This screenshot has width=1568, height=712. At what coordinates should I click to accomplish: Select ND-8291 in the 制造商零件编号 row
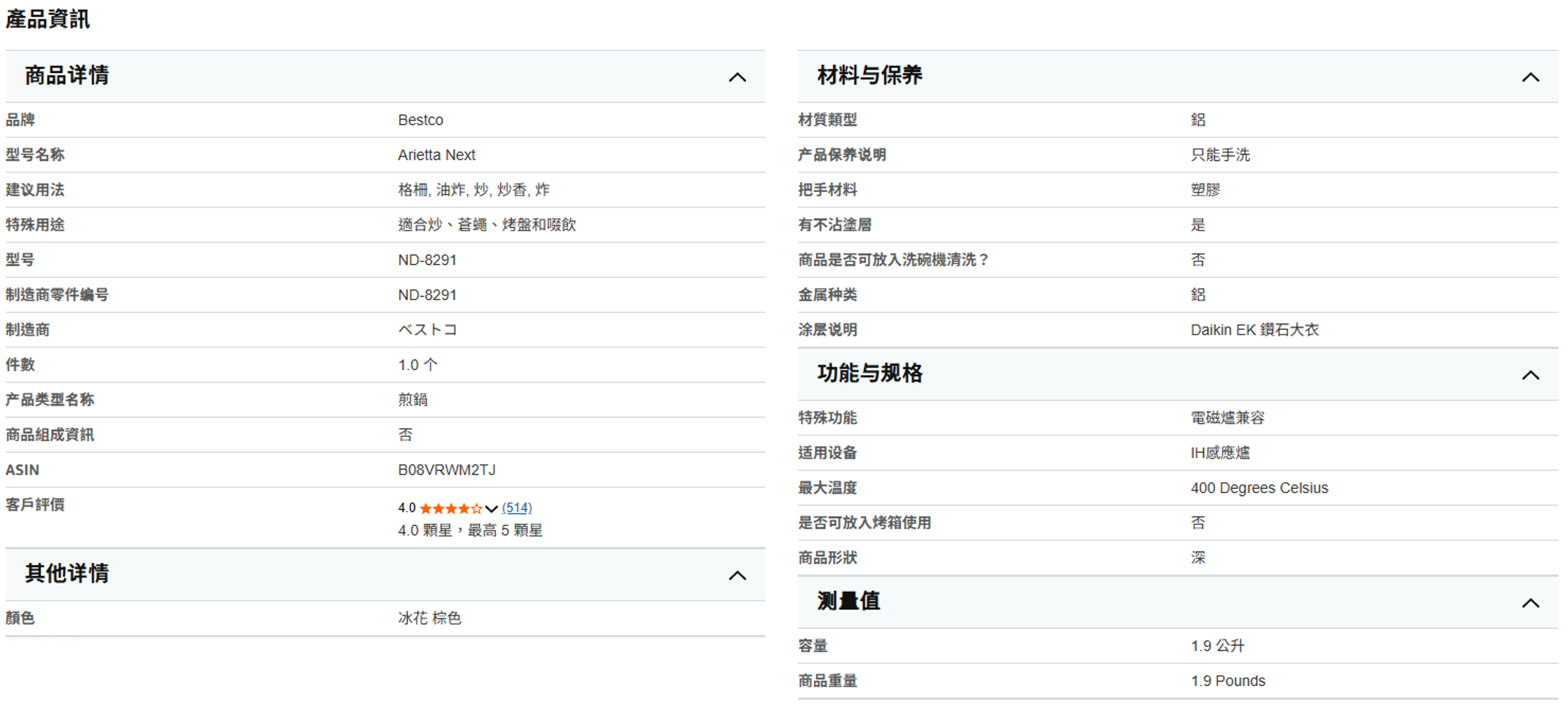pos(427,295)
